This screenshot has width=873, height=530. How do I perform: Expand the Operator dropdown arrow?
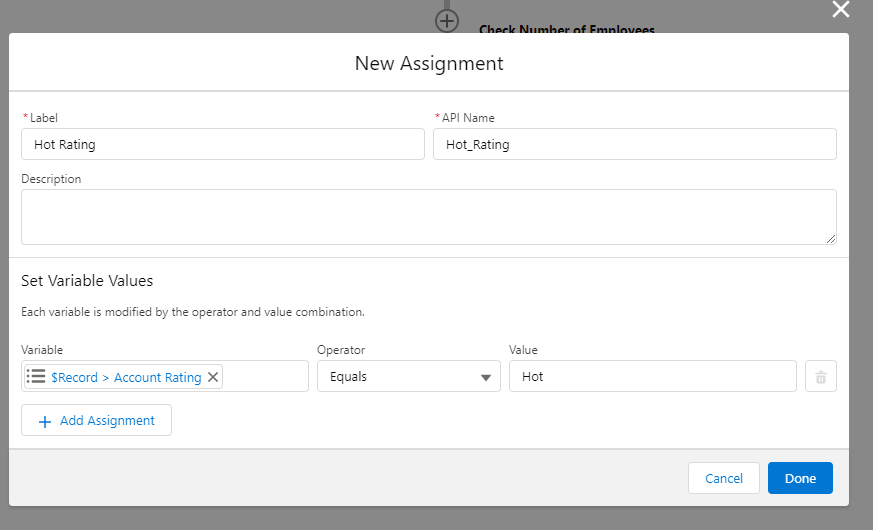(x=485, y=377)
